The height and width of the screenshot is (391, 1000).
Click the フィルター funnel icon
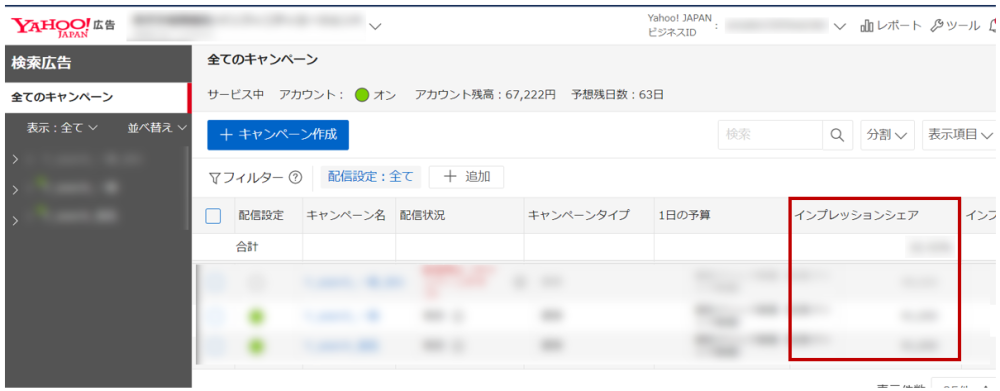[214, 179]
